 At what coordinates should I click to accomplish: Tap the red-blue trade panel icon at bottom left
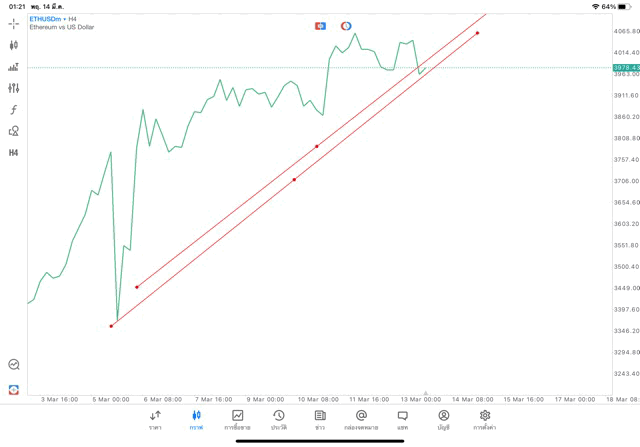(x=14, y=389)
